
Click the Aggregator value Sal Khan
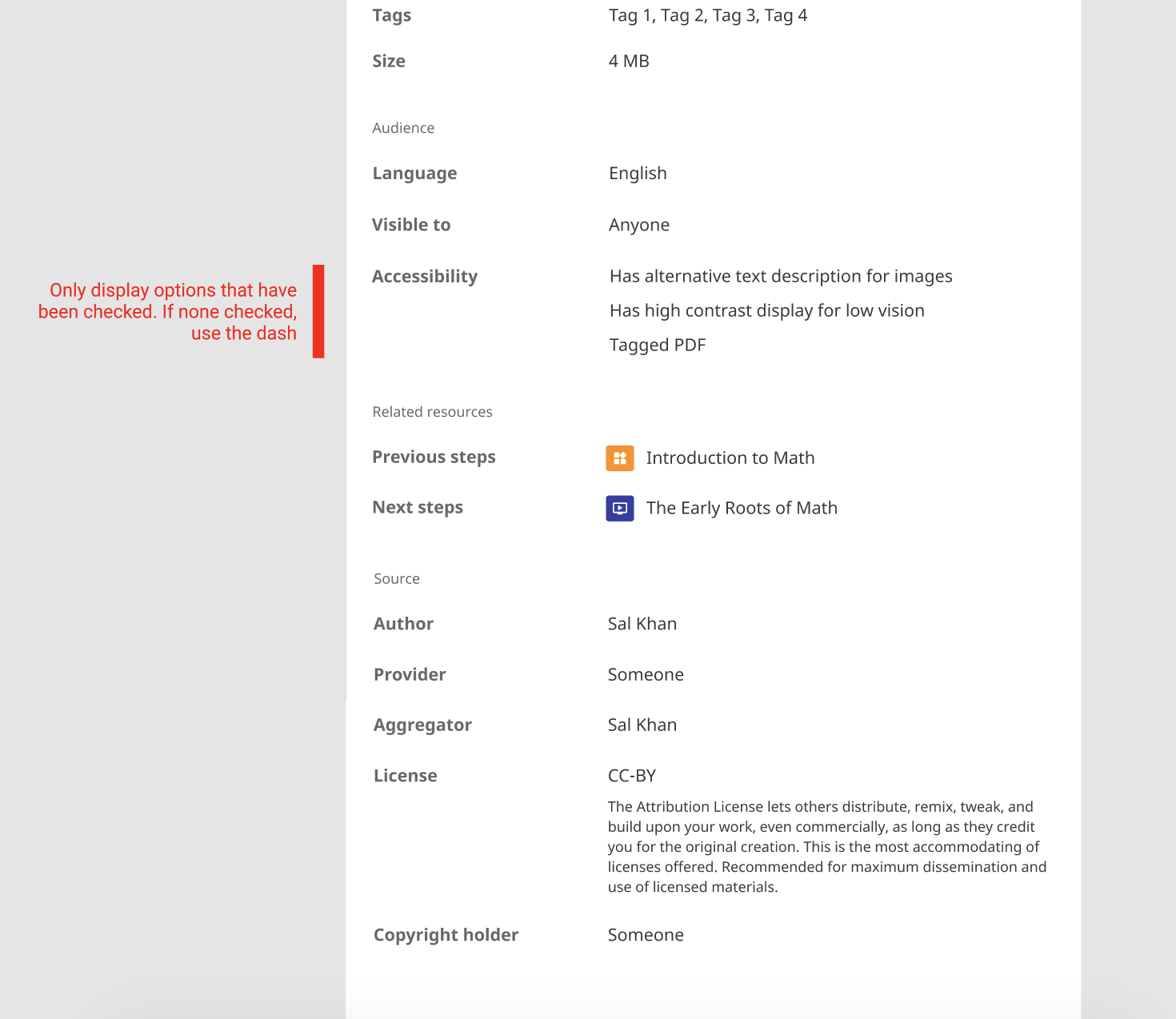tap(642, 725)
